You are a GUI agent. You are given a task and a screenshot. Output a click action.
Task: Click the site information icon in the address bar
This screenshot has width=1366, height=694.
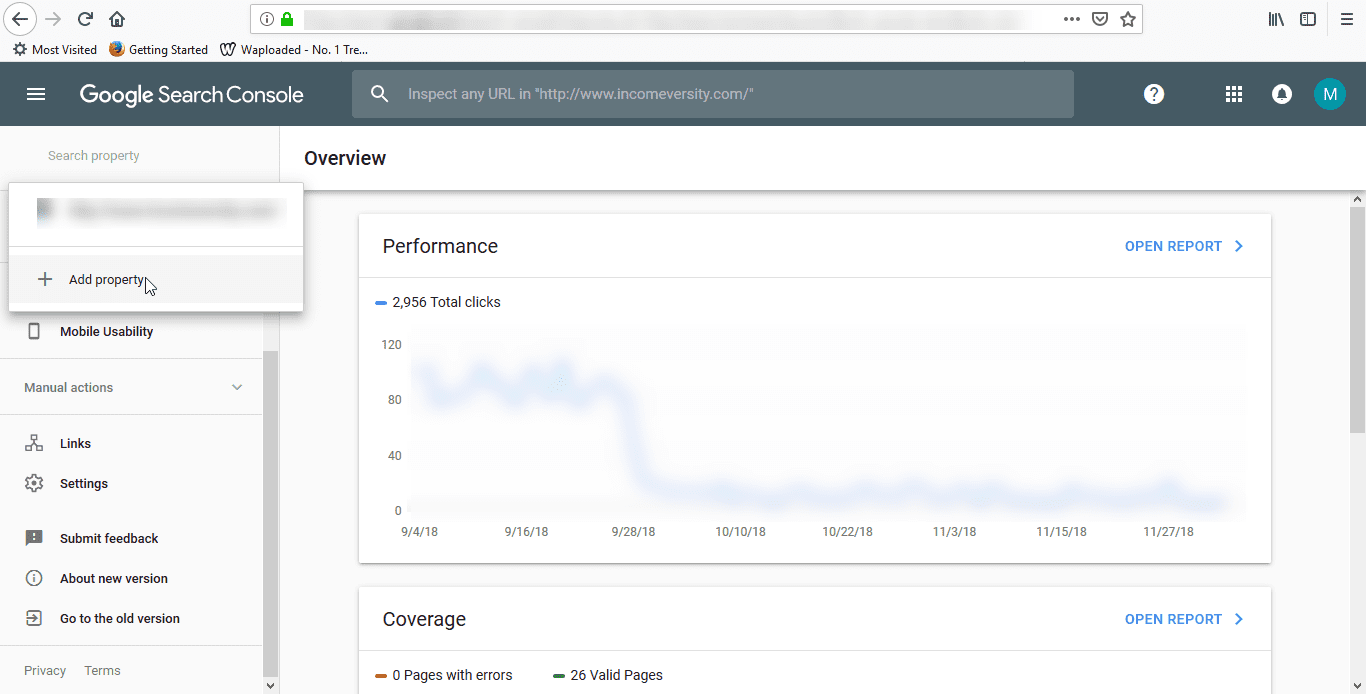tap(267, 19)
